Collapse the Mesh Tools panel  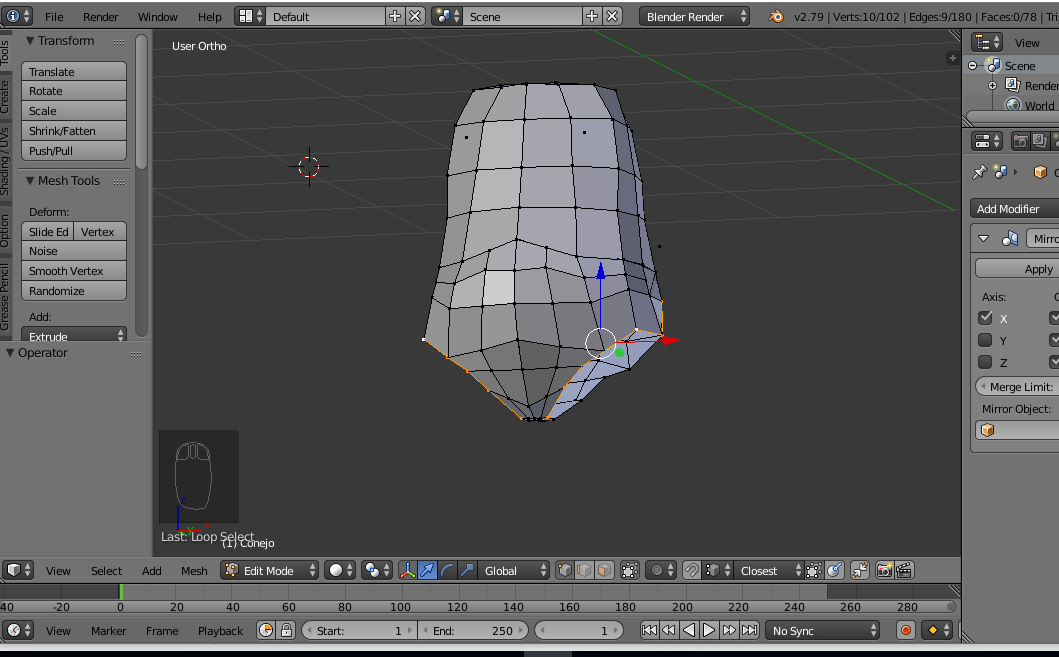tap(30, 180)
